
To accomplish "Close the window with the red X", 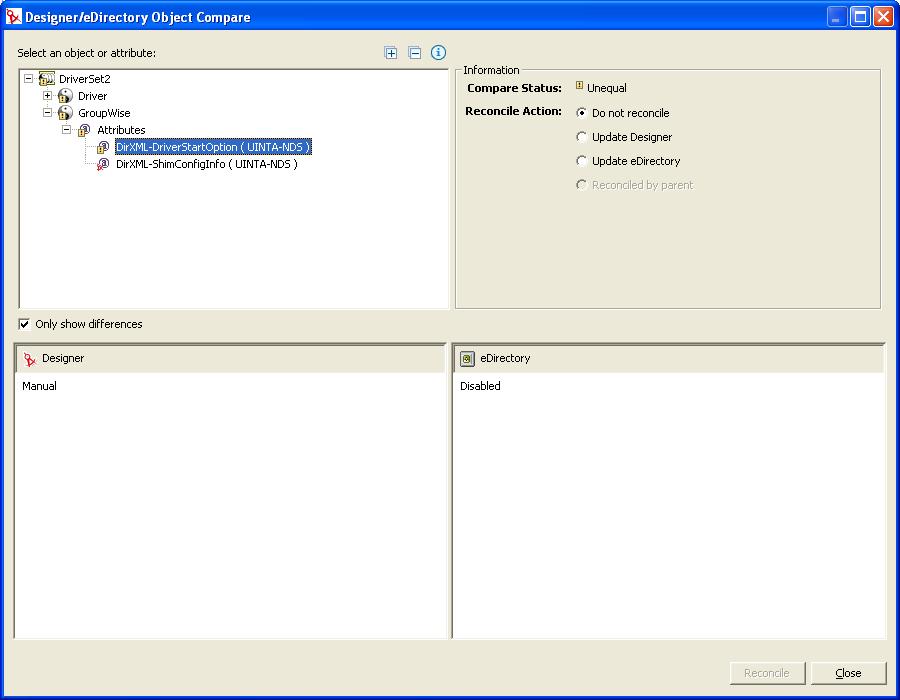I will (x=883, y=17).
